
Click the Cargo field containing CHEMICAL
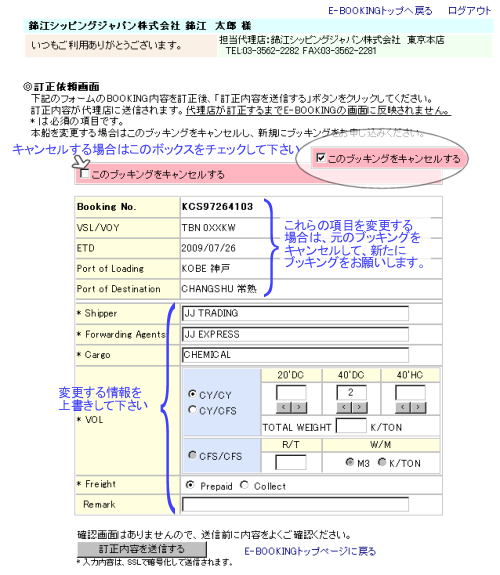point(295,355)
